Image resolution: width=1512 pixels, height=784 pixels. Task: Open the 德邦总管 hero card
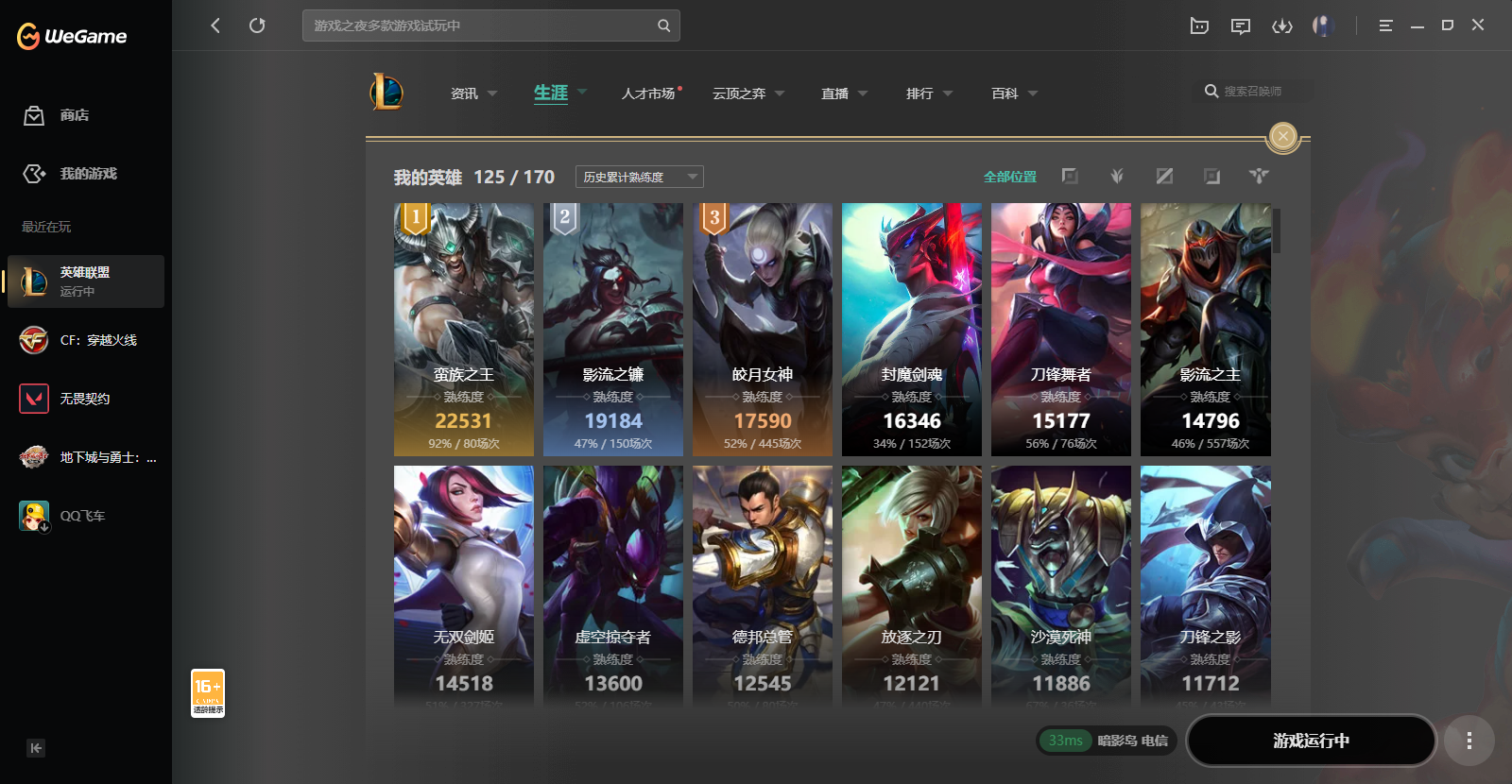[x=763, y=586]
